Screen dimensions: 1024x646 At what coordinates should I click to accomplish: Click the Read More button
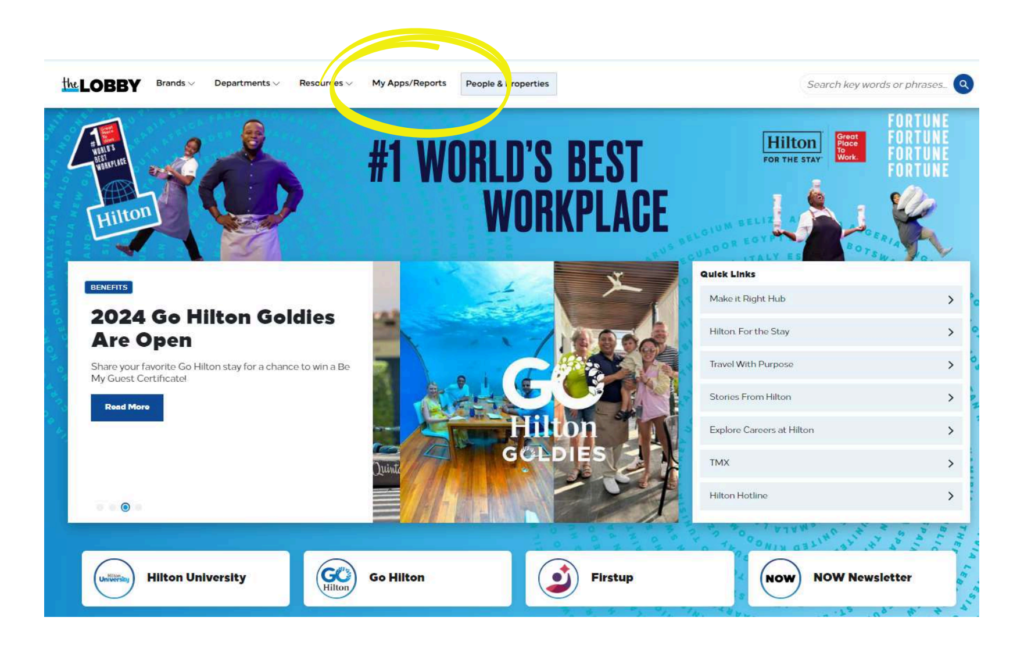127,407
